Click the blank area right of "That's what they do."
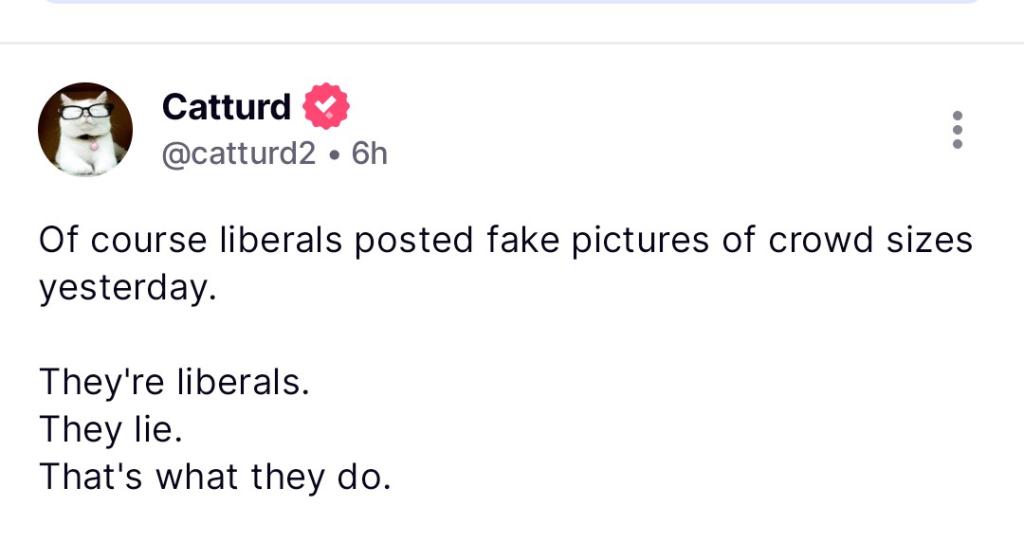 coord(700,477)
